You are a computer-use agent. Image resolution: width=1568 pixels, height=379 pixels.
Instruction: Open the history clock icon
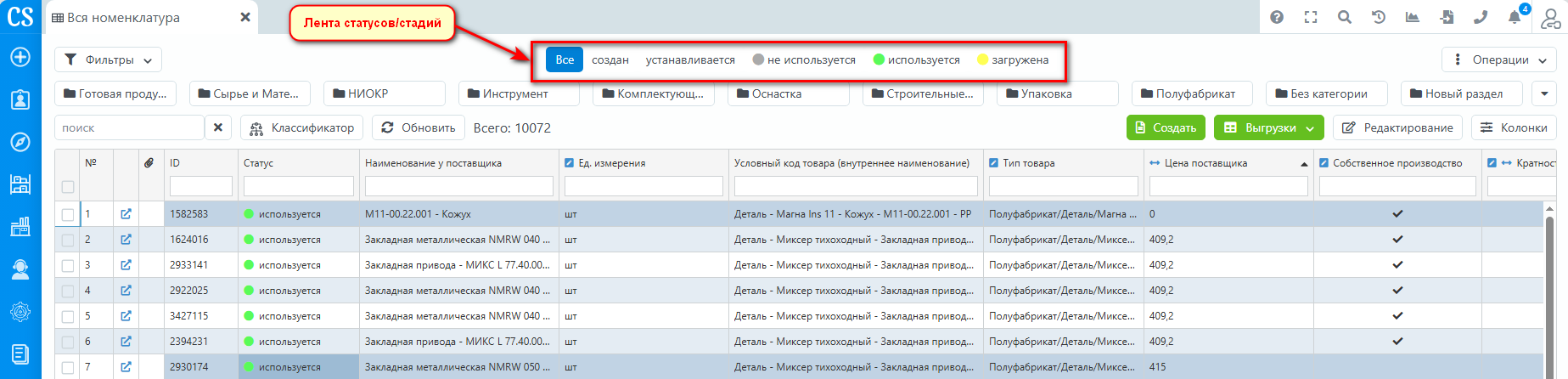pos(1379,17)
